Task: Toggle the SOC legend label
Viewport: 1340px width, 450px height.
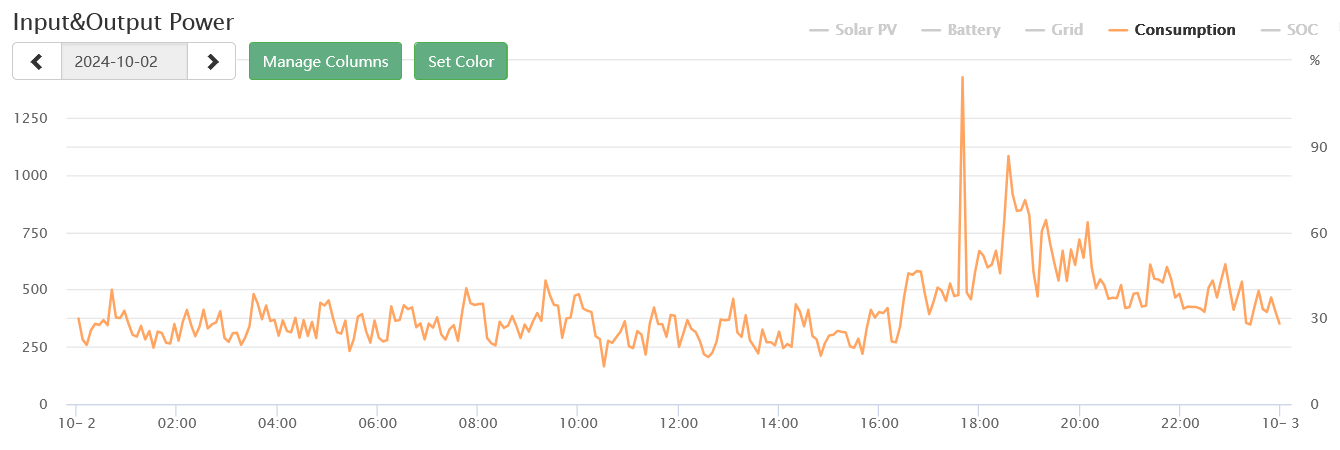Action: tap(1303, 30)
